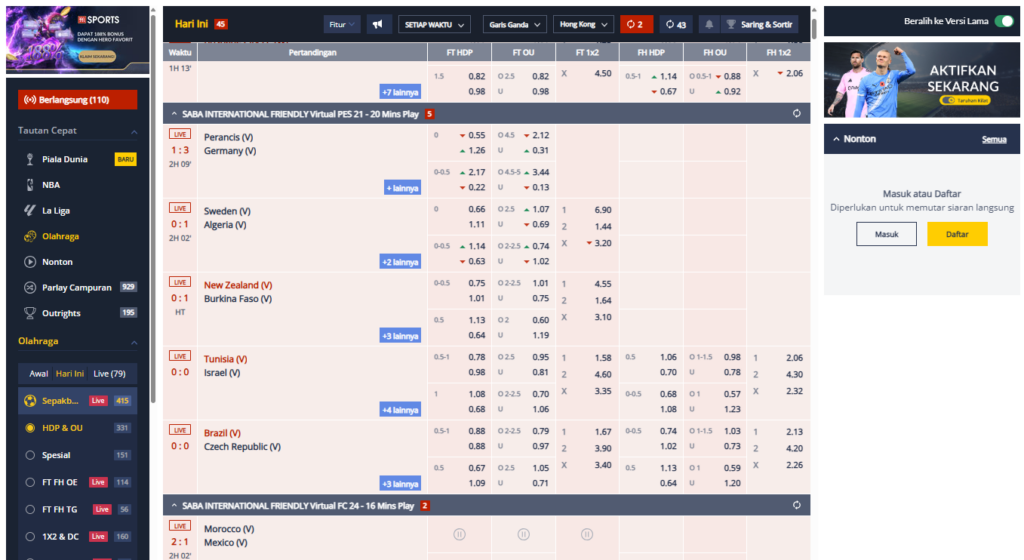Open Piala Dunia trophy shortcut
The image size is (1024, 560).
coord(31,159)
